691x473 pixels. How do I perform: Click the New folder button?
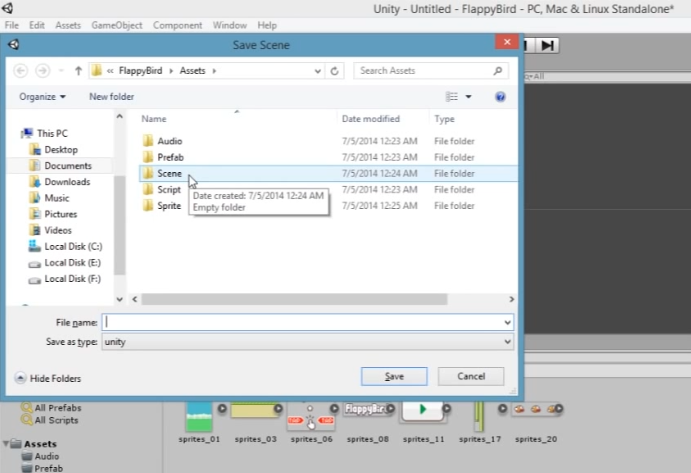pos(111,97)
